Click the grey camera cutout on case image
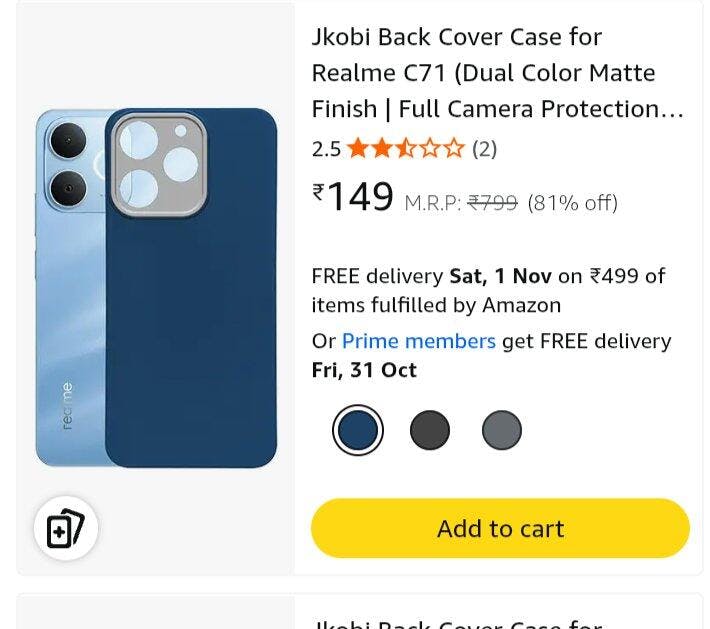The image size is (710, 629). tap(159, 164)
